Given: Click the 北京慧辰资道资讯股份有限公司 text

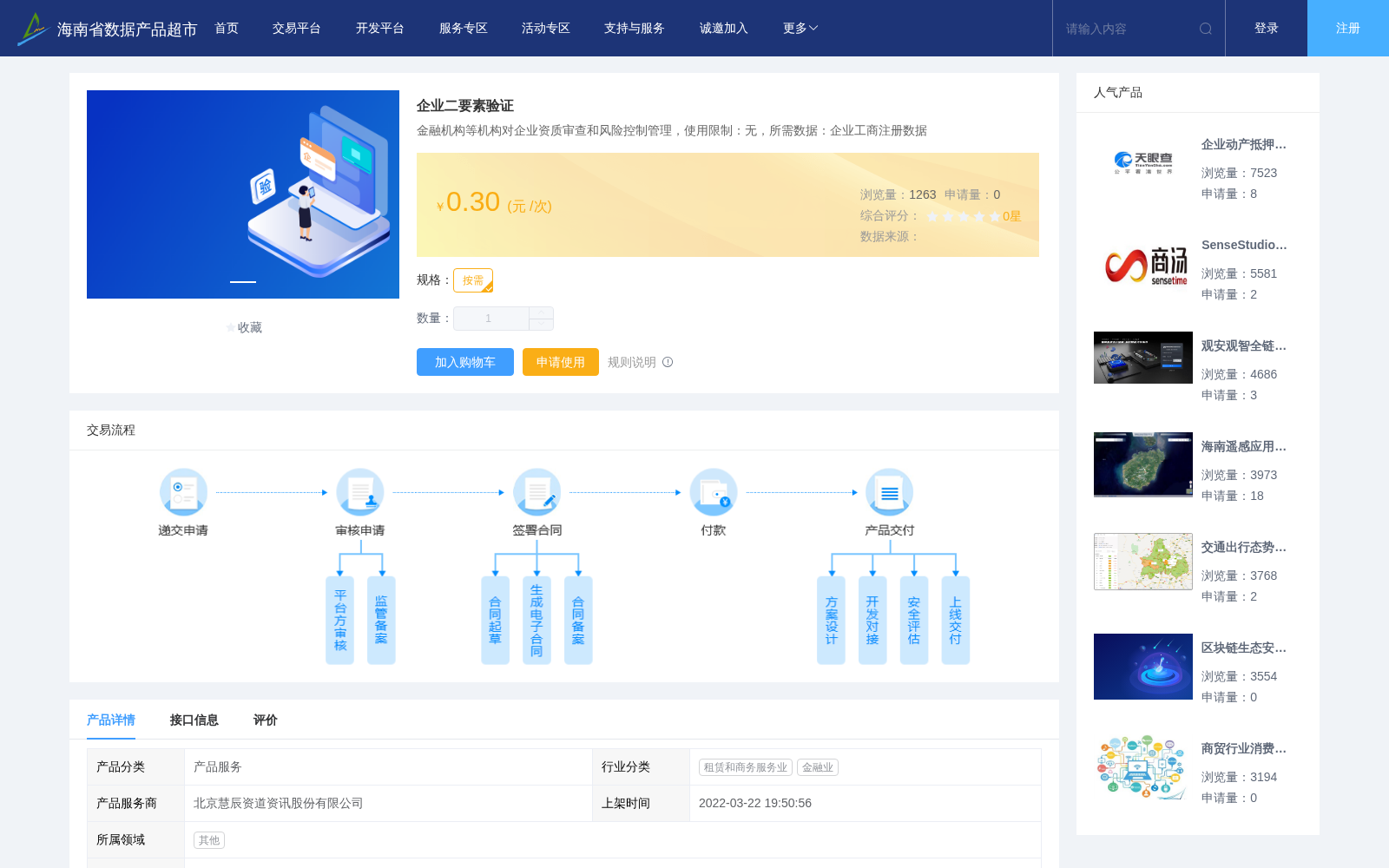Looking at the screenshot, I should point(279,804).
